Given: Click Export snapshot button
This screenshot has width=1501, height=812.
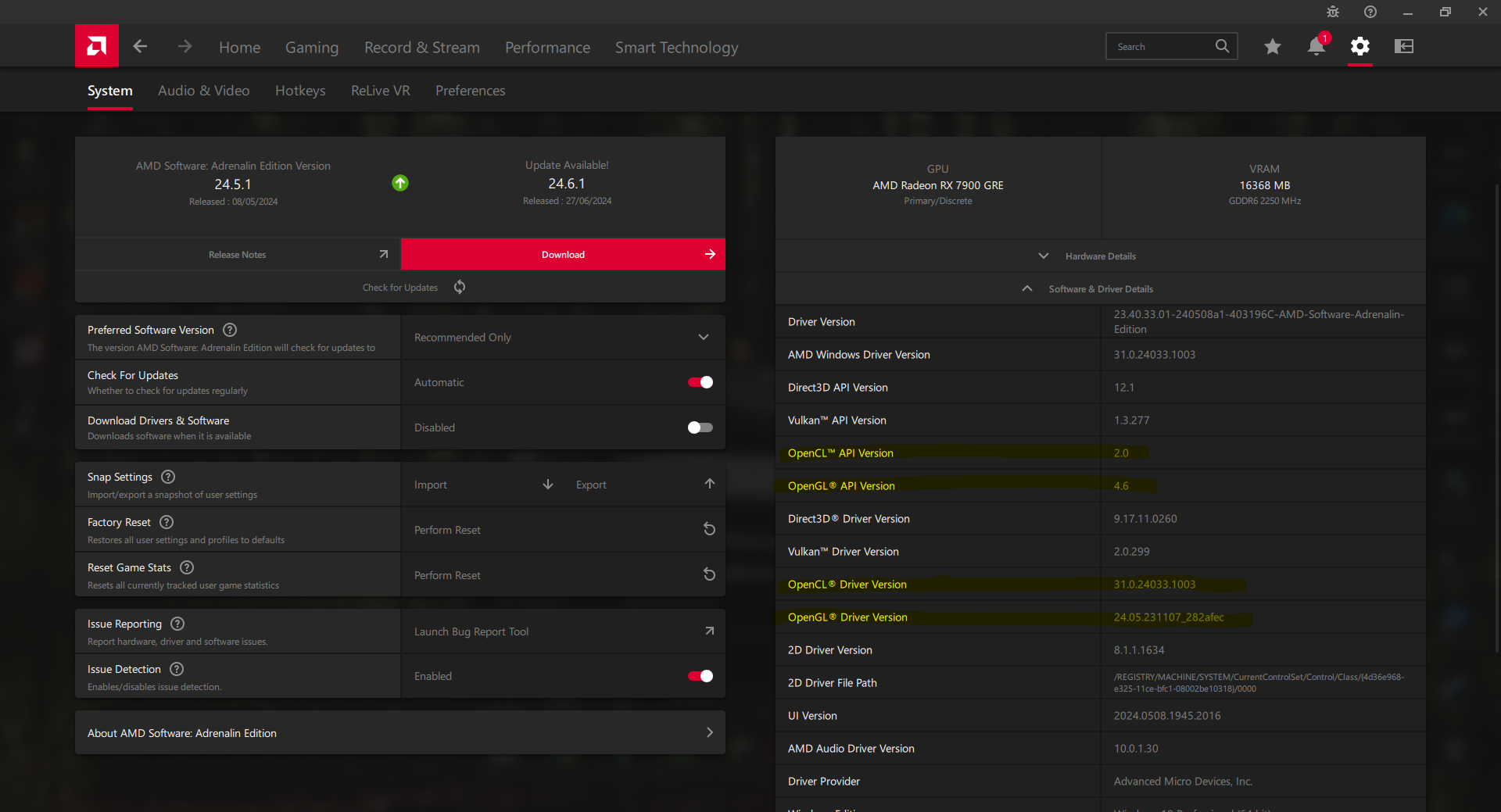Looking at the screenshot, I should [644, 485].
